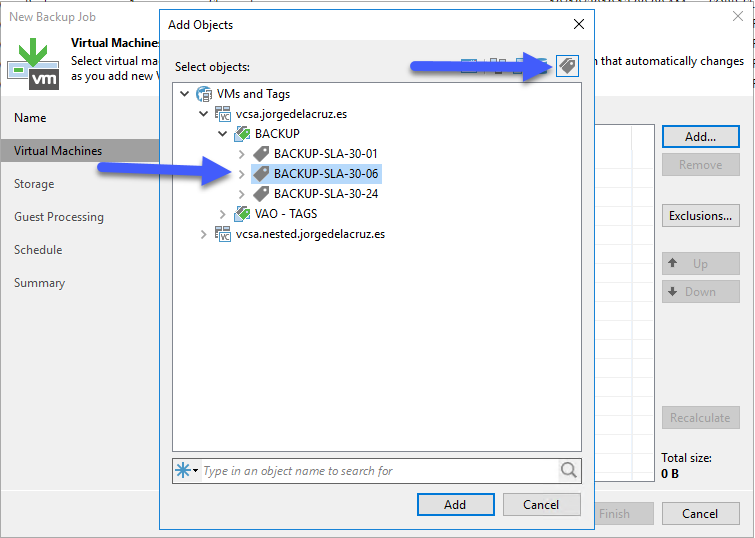Click Cancel in the New Backup Job window
The height and width of the screenshot is (538, 755).
[x=701, y=513]
